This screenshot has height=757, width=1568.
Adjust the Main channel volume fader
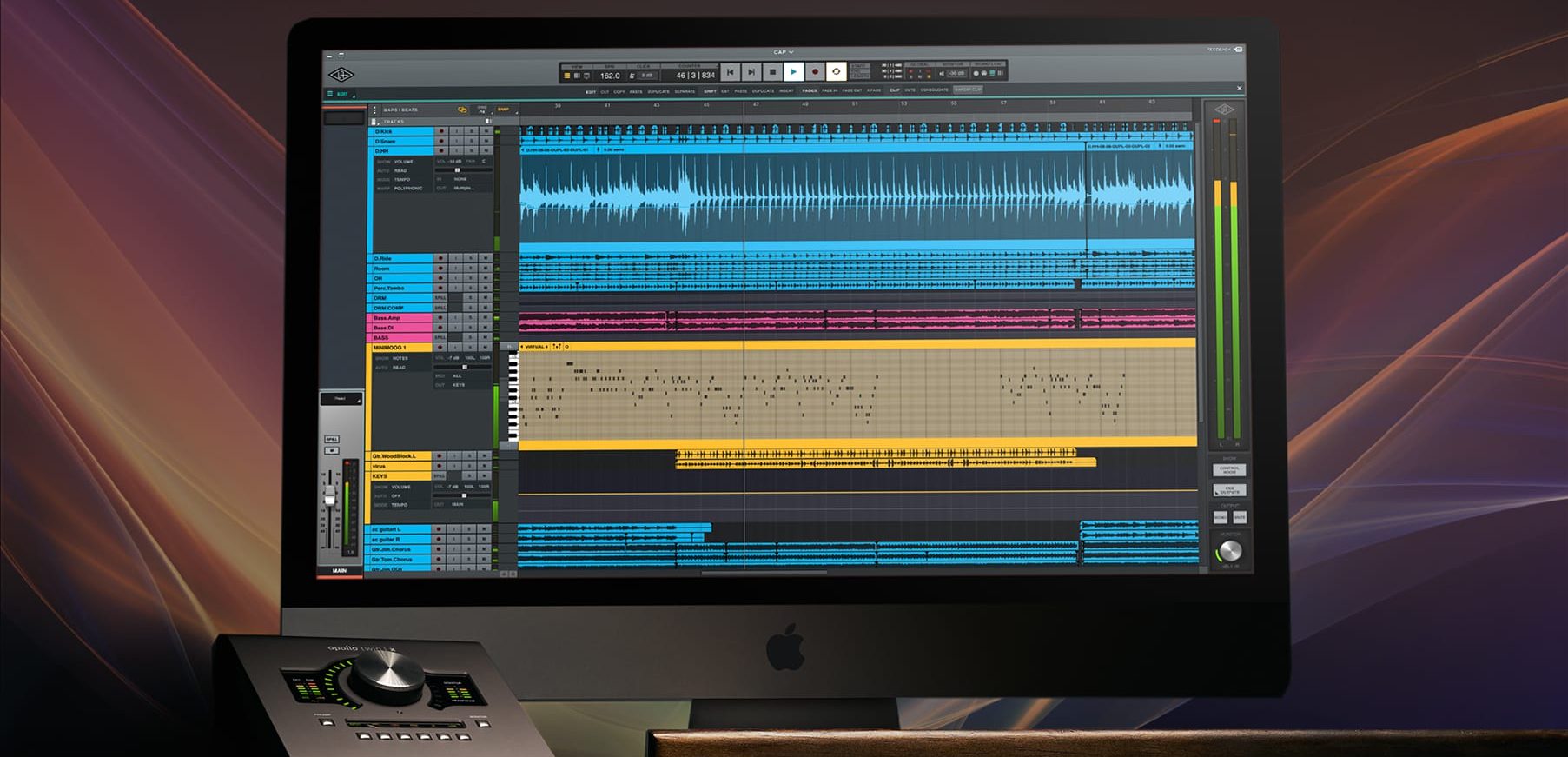point(329,496)
